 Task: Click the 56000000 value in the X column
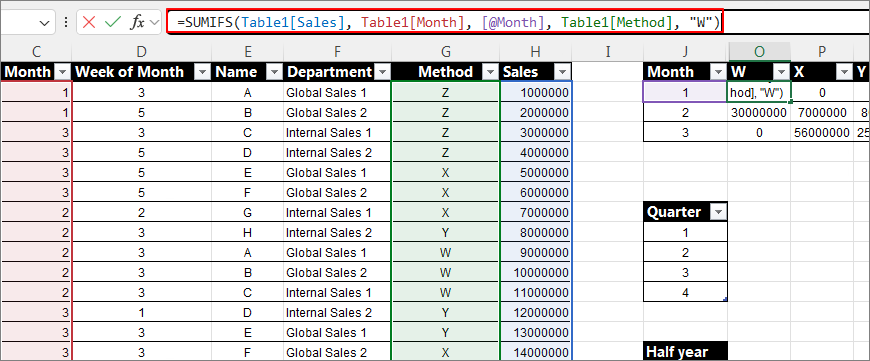point(822,133)
